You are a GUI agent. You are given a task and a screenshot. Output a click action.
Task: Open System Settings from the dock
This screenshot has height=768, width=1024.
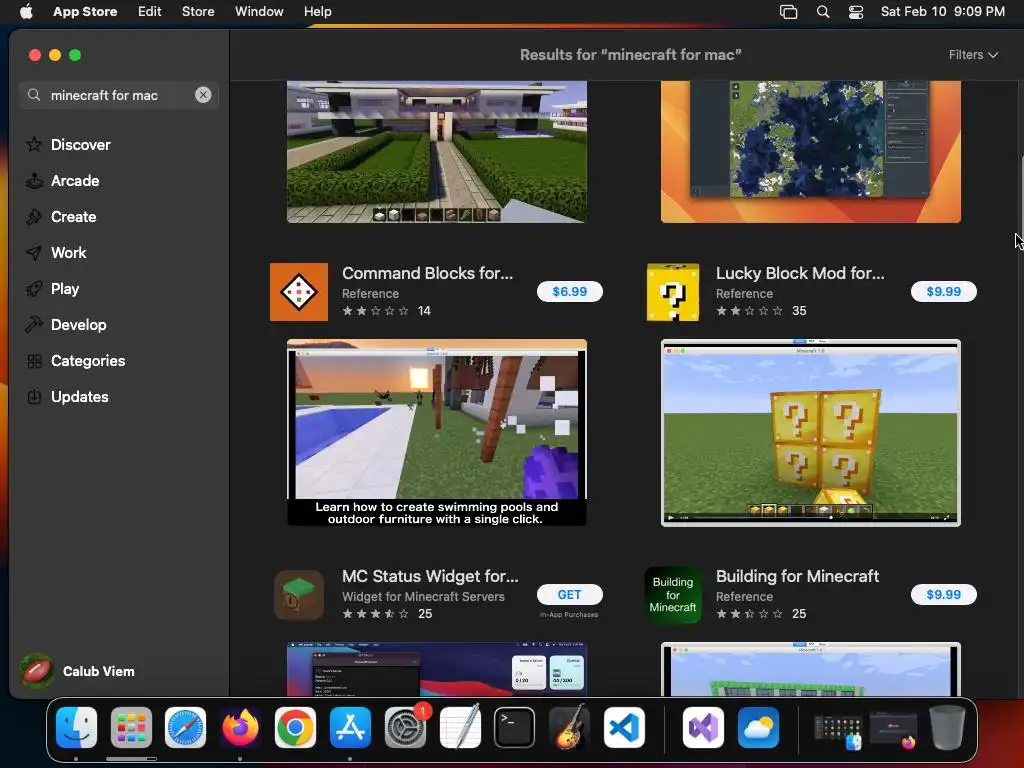pyautogui.click(x=405, y=727)
